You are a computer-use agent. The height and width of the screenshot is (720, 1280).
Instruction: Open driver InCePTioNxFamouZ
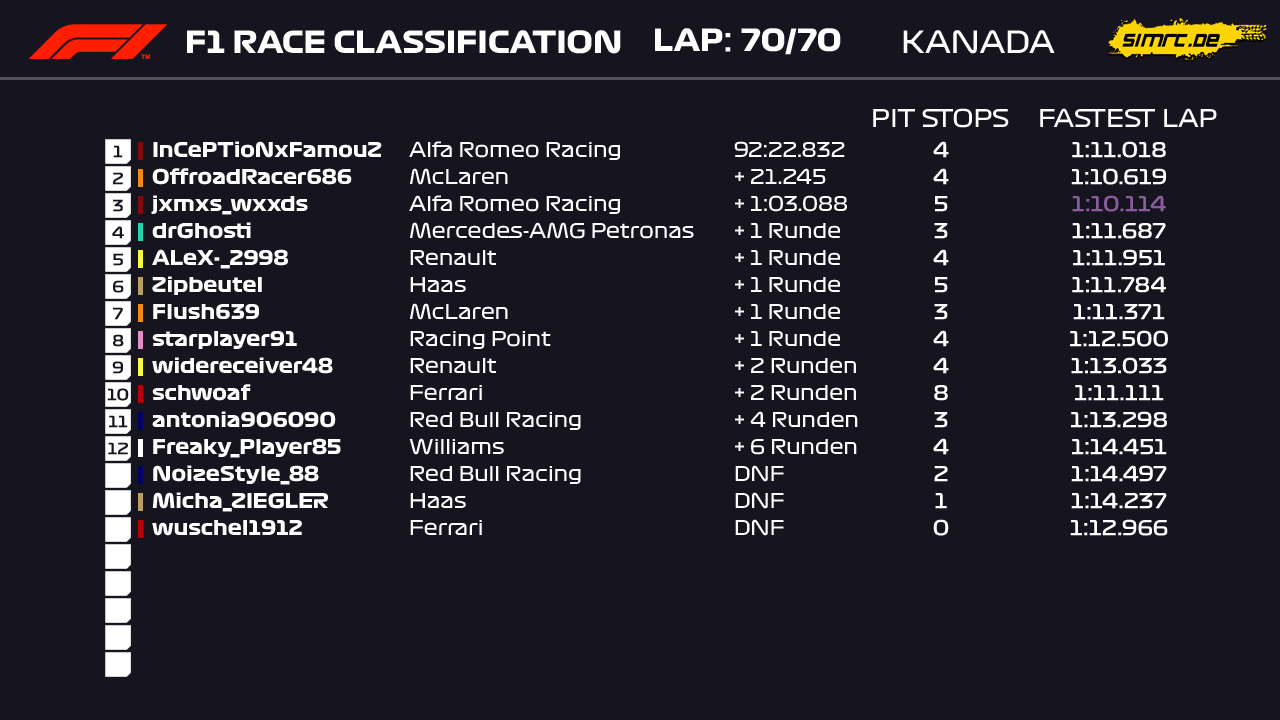pos(266,150)
